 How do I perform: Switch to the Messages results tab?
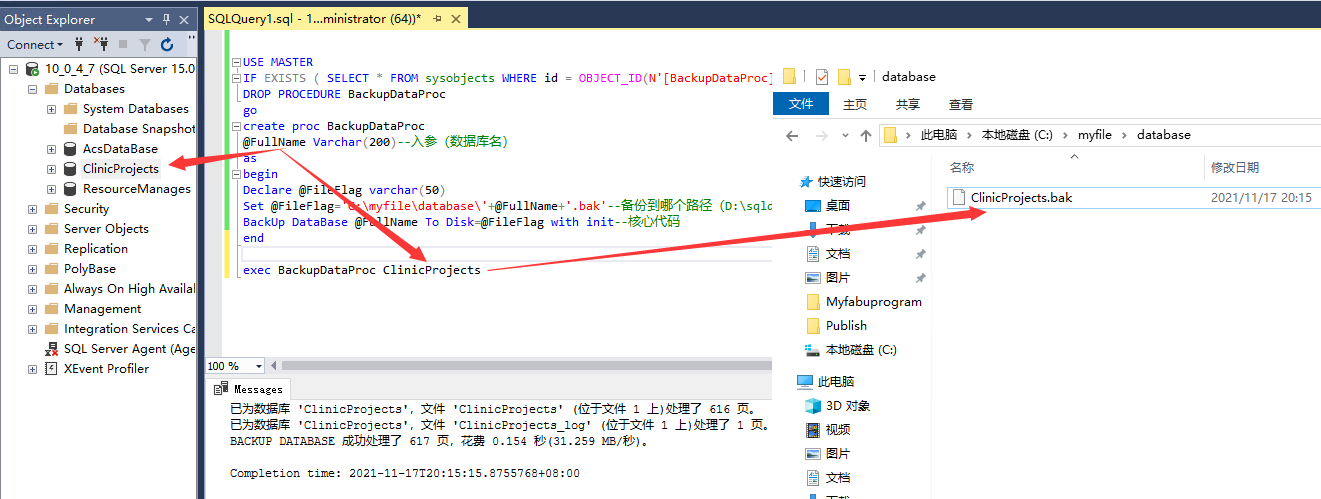[x=250, y=389]
